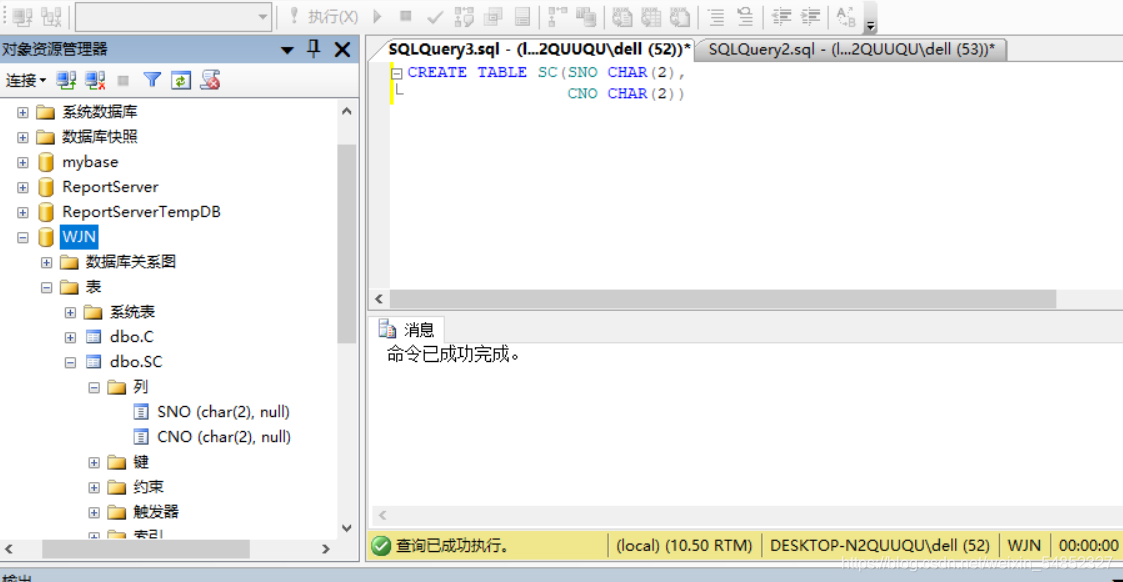Click Include Client Statistics icon
The height and width of the screenshot is (582, 1123).
click(x=586, y=16)
